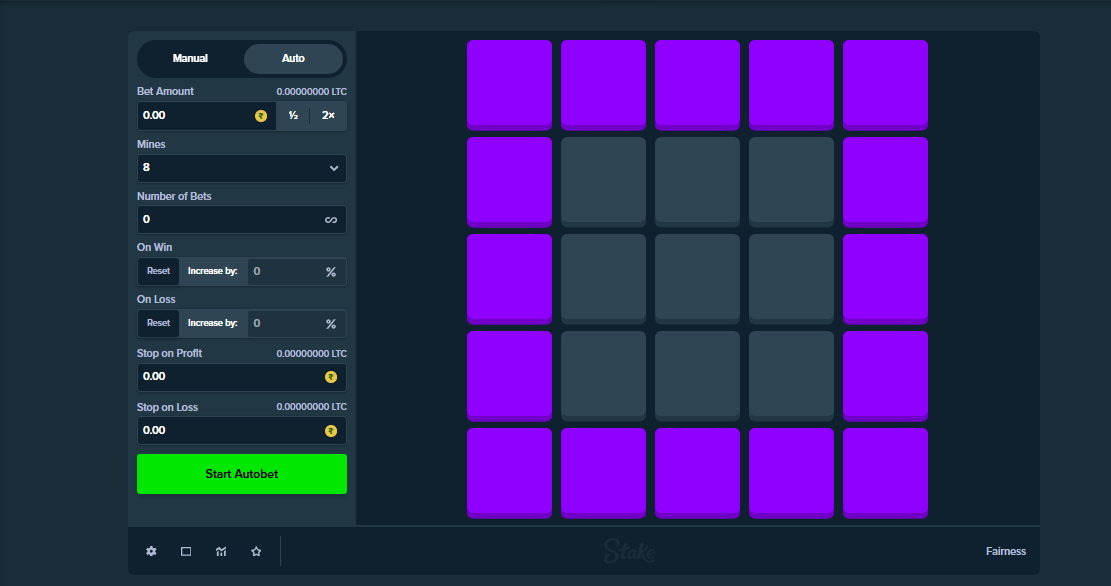Deselect purple tile in top row, third column
Viewport: 1111px width, 586px height.
(697, 85)
